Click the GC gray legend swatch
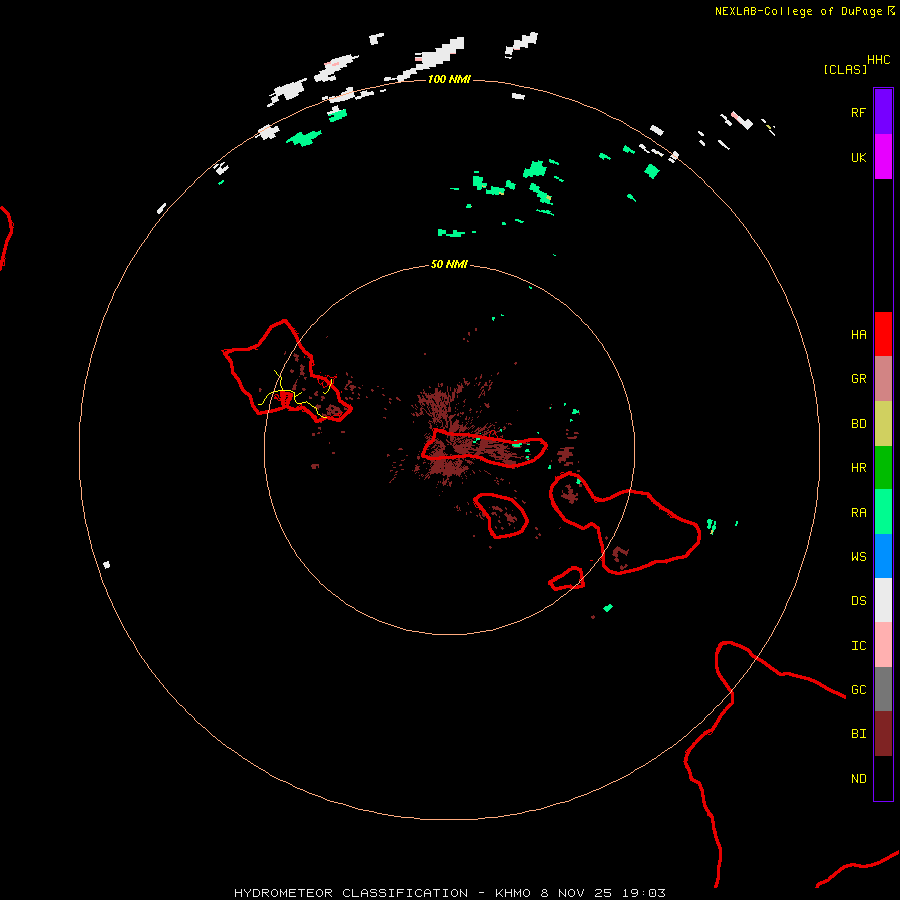900x900 pixels. pos(883,689)
